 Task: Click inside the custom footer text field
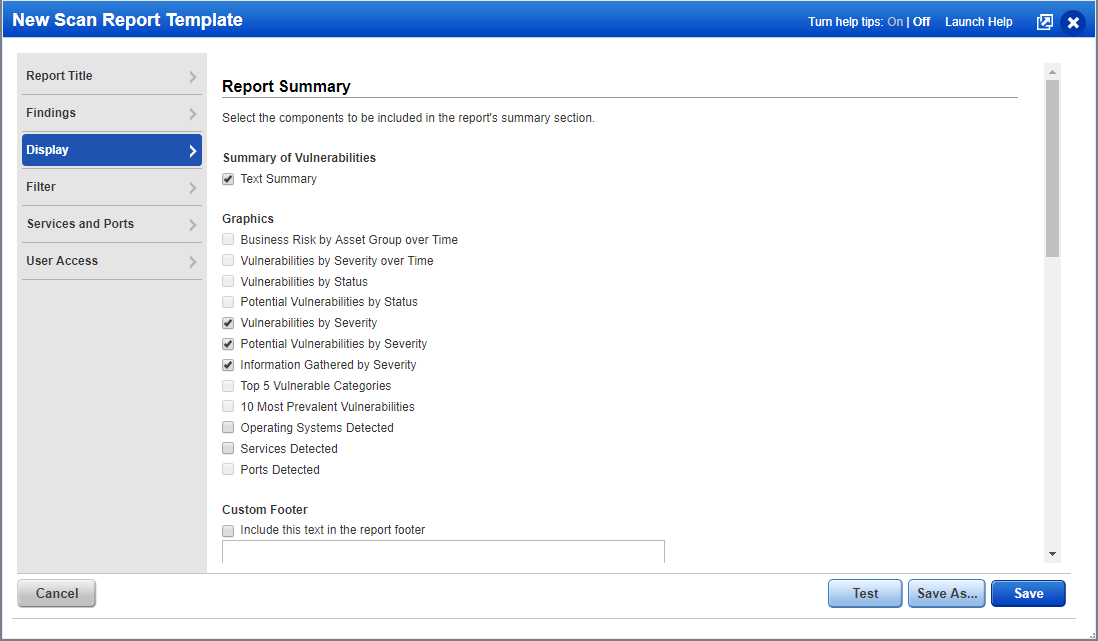pos(443,552)
